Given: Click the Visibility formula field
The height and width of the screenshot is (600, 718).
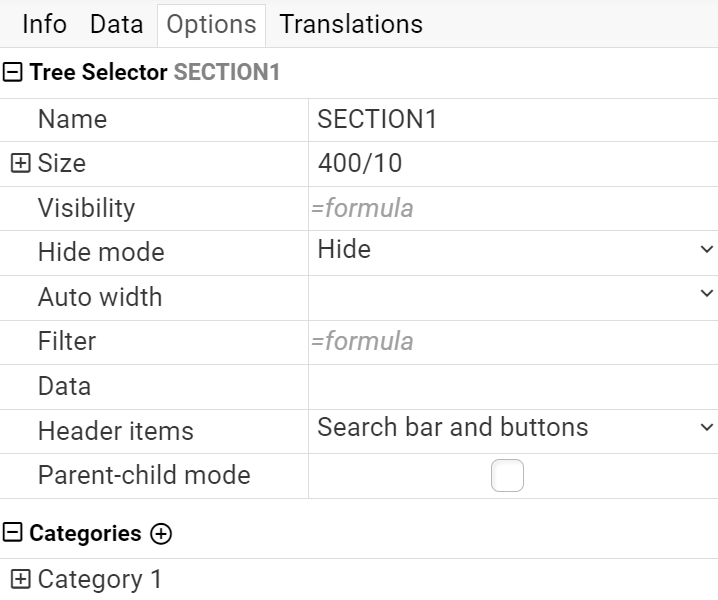Looking at the screenshot, I should pos(513,208).
